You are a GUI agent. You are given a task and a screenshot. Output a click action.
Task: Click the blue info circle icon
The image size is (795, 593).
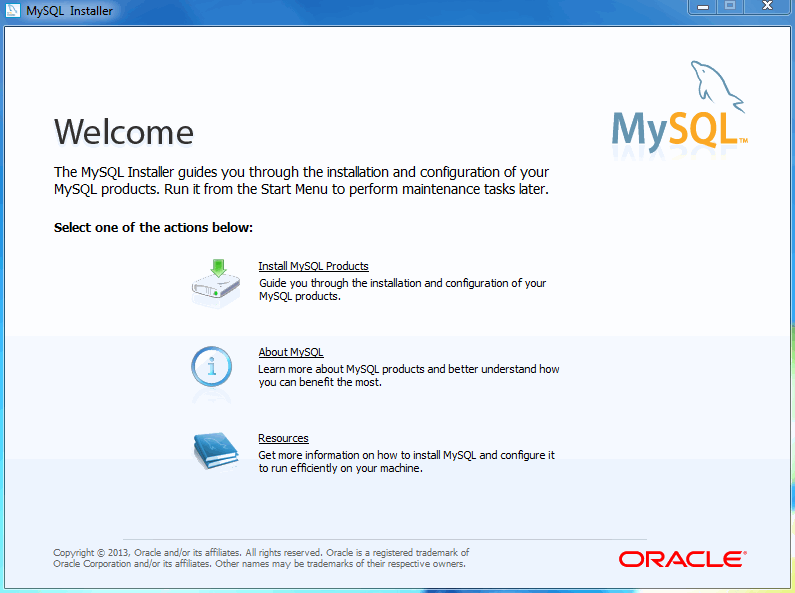(211, 367)
